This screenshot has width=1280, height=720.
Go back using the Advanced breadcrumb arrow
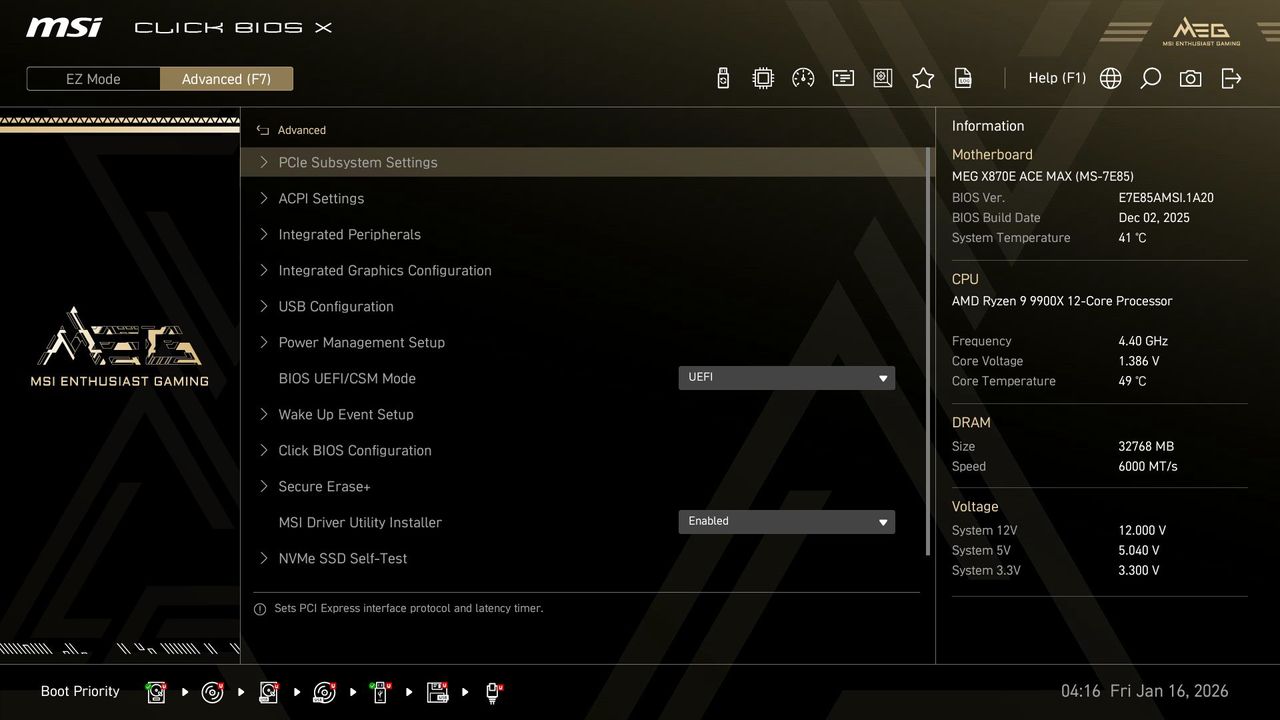click(x=263, y=130)
